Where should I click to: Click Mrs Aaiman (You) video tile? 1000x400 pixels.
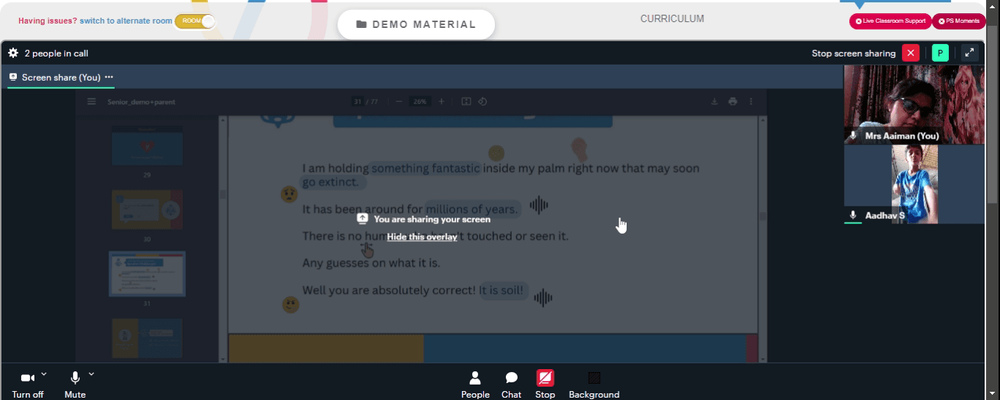pyautogui.click(x=914, y=104)
